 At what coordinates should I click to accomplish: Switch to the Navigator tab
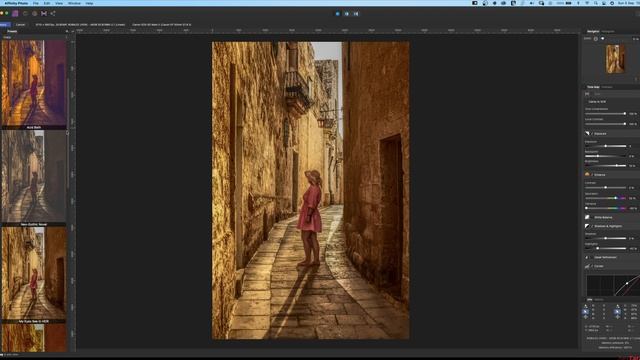click(593, 31)
